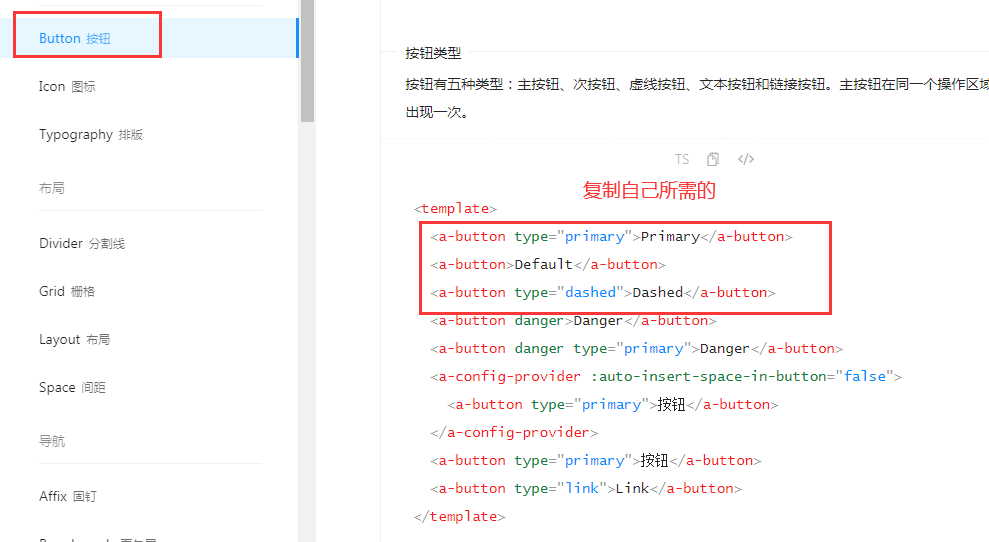The width and height of the screenshot is (989, 542).
Task: Click the danger type="primary" code line
Action: tap(636, 348)
